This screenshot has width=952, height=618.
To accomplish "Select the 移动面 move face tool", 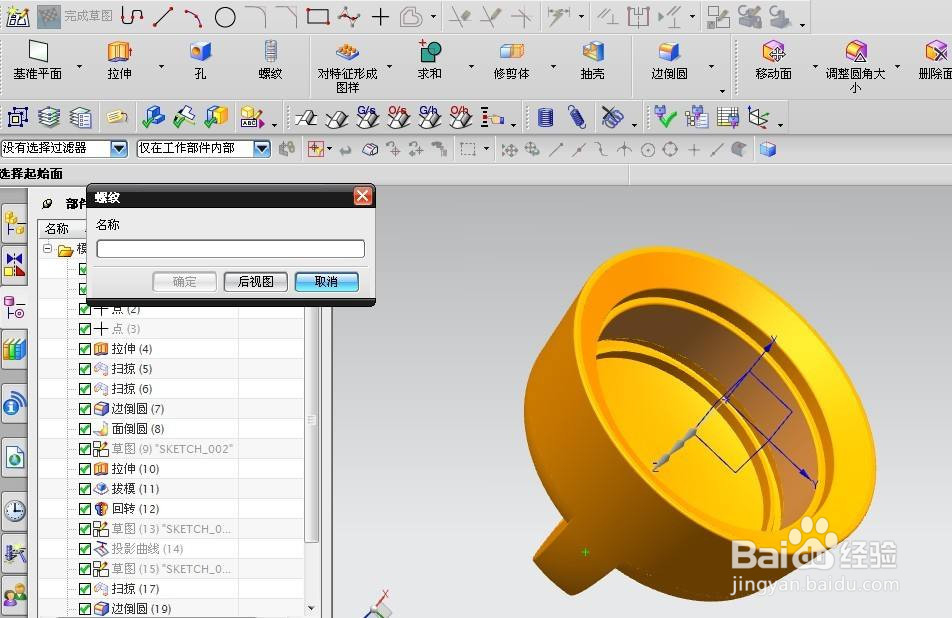I will click(774, 60).
